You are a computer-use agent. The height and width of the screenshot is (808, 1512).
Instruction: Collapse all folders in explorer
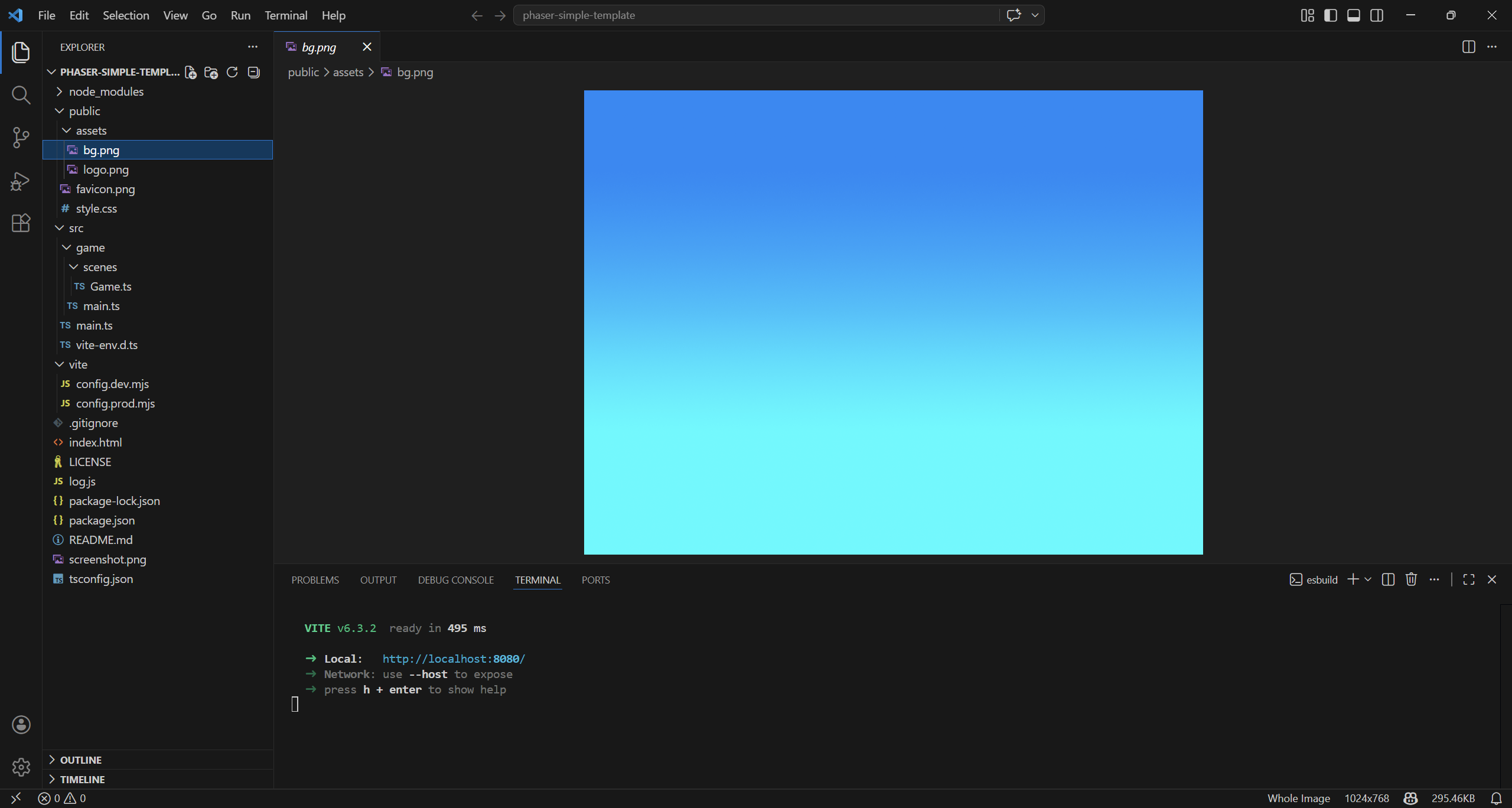click(x=253, y=72)
